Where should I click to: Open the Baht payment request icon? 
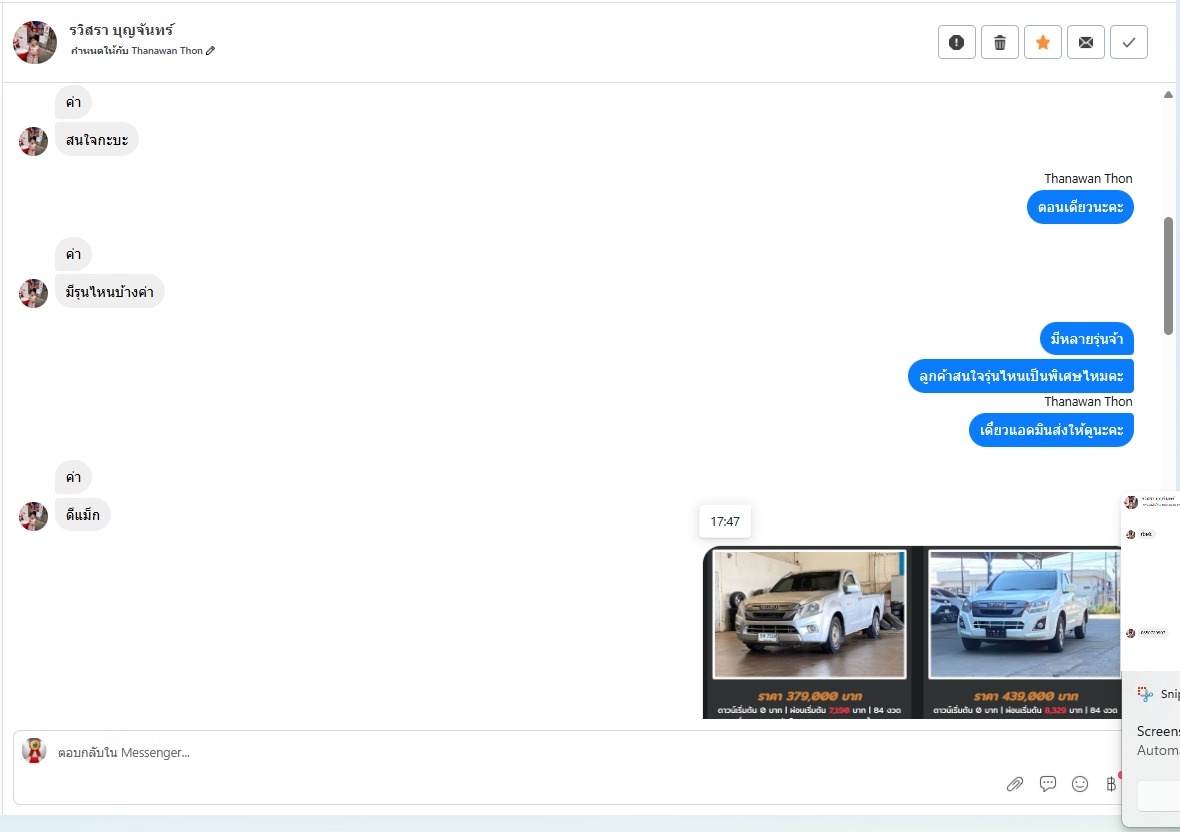[1111, 784]
